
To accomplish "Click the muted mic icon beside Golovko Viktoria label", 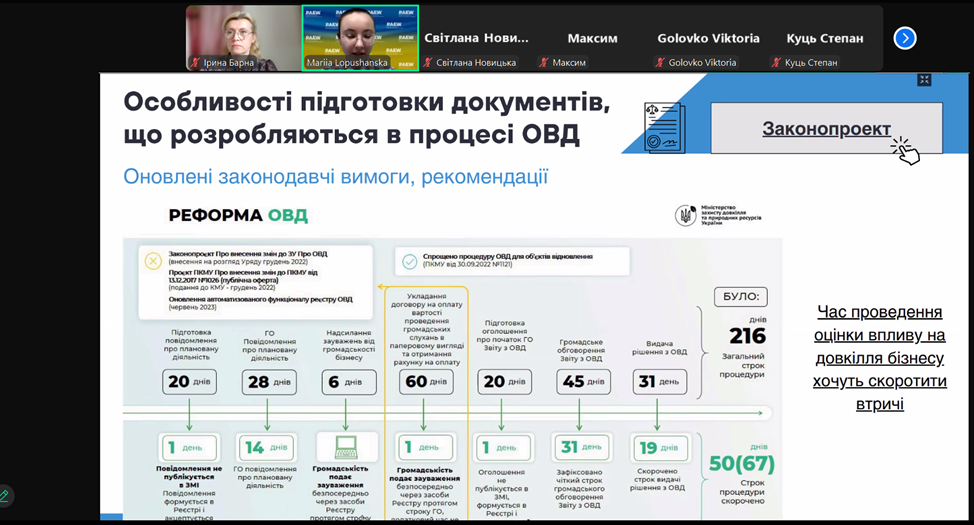I will click(660, 62).
